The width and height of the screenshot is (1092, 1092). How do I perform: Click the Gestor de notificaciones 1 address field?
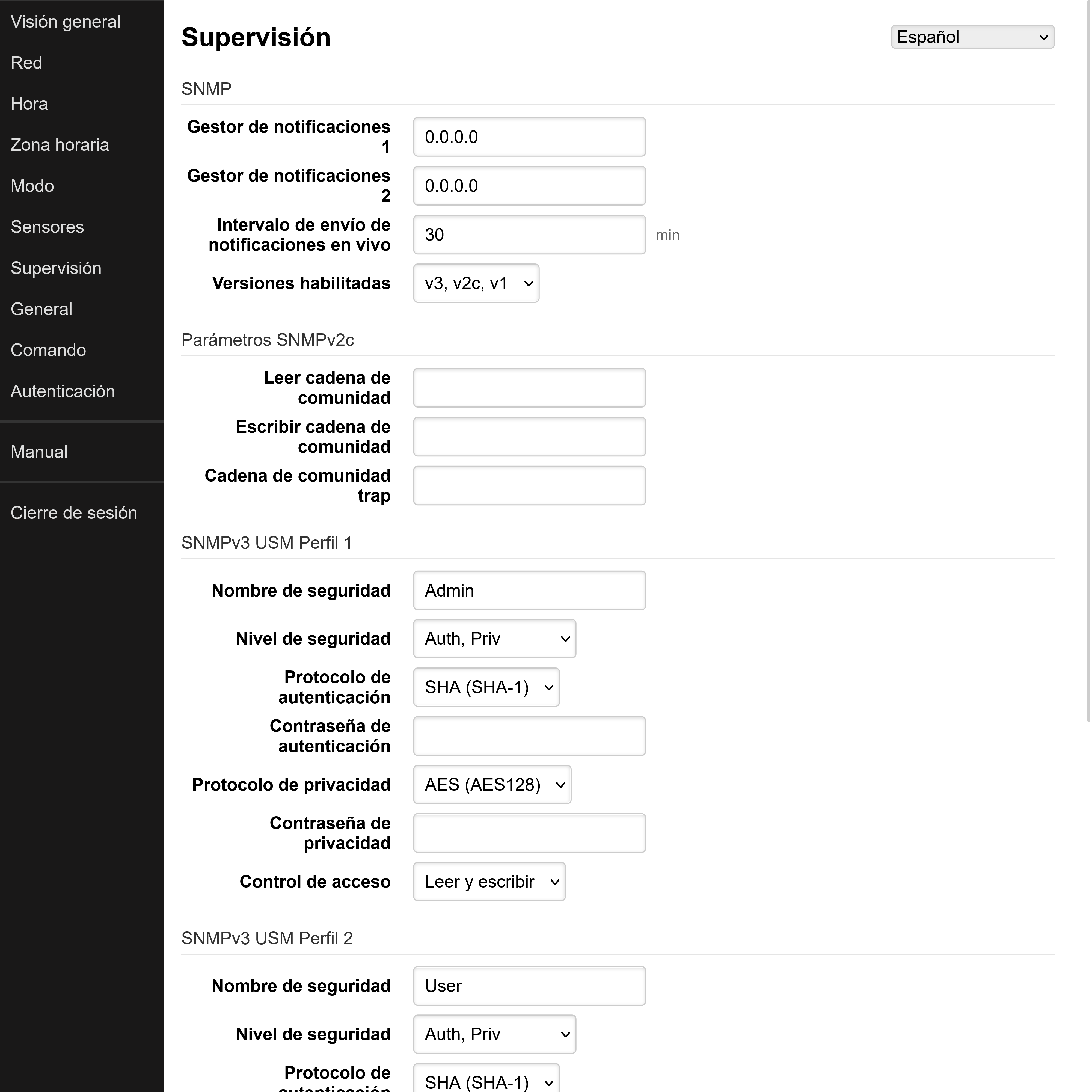[x=529, y=136]
